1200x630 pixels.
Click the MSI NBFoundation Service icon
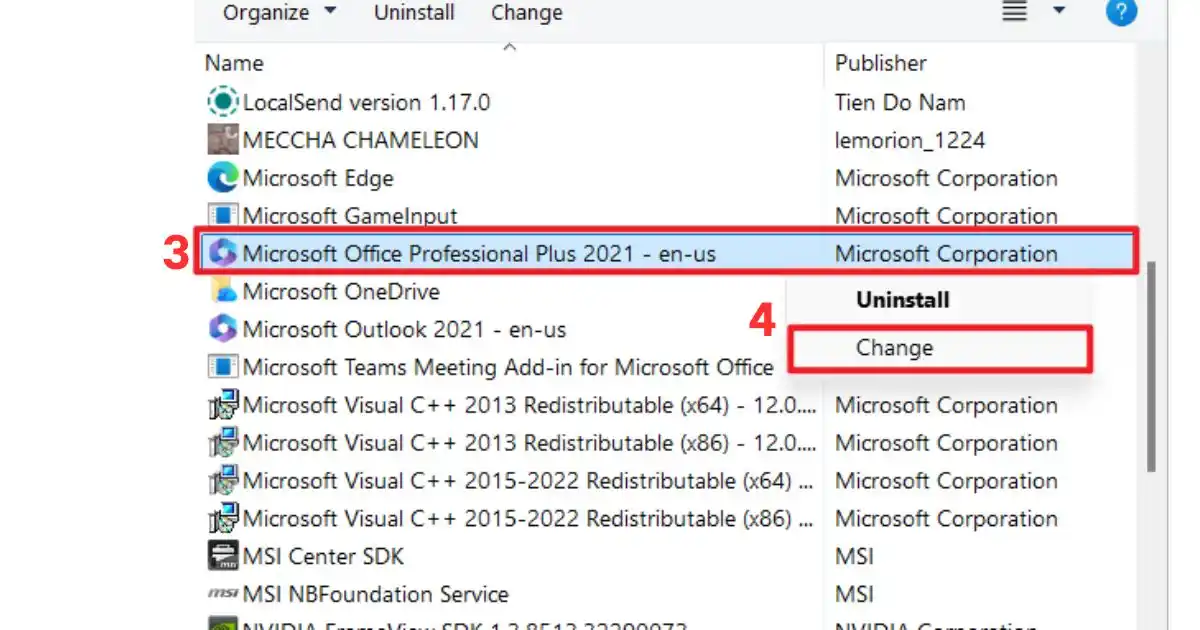tap(222, 594)
